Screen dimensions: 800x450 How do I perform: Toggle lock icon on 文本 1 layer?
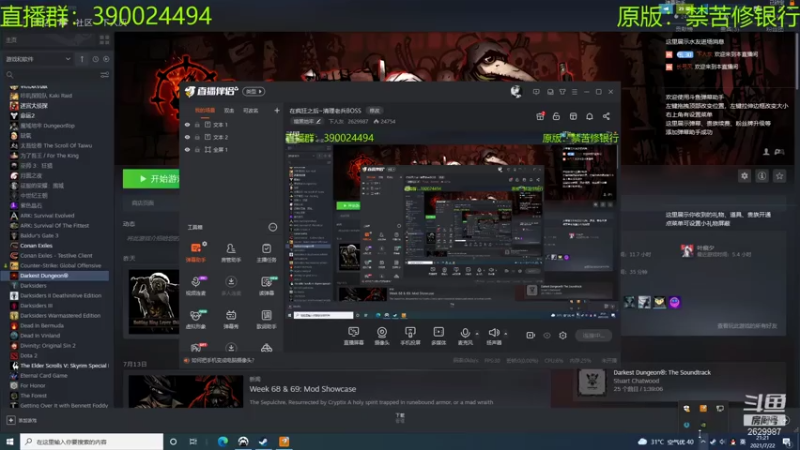pyautogui.click(x=197, y=125)
